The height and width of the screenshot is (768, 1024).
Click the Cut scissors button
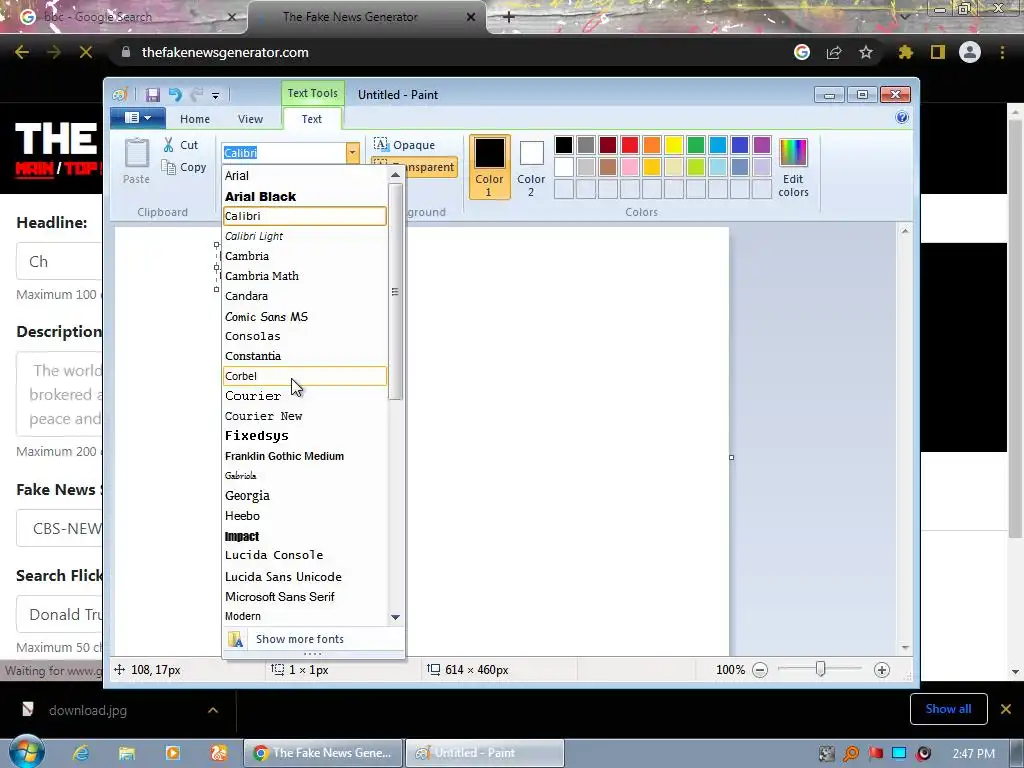pos(181,145)
